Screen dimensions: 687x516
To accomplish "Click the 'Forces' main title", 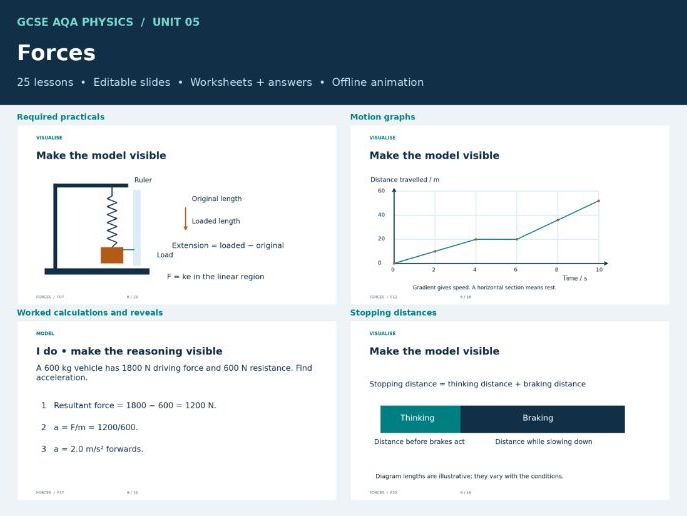I will pos(56,53).
